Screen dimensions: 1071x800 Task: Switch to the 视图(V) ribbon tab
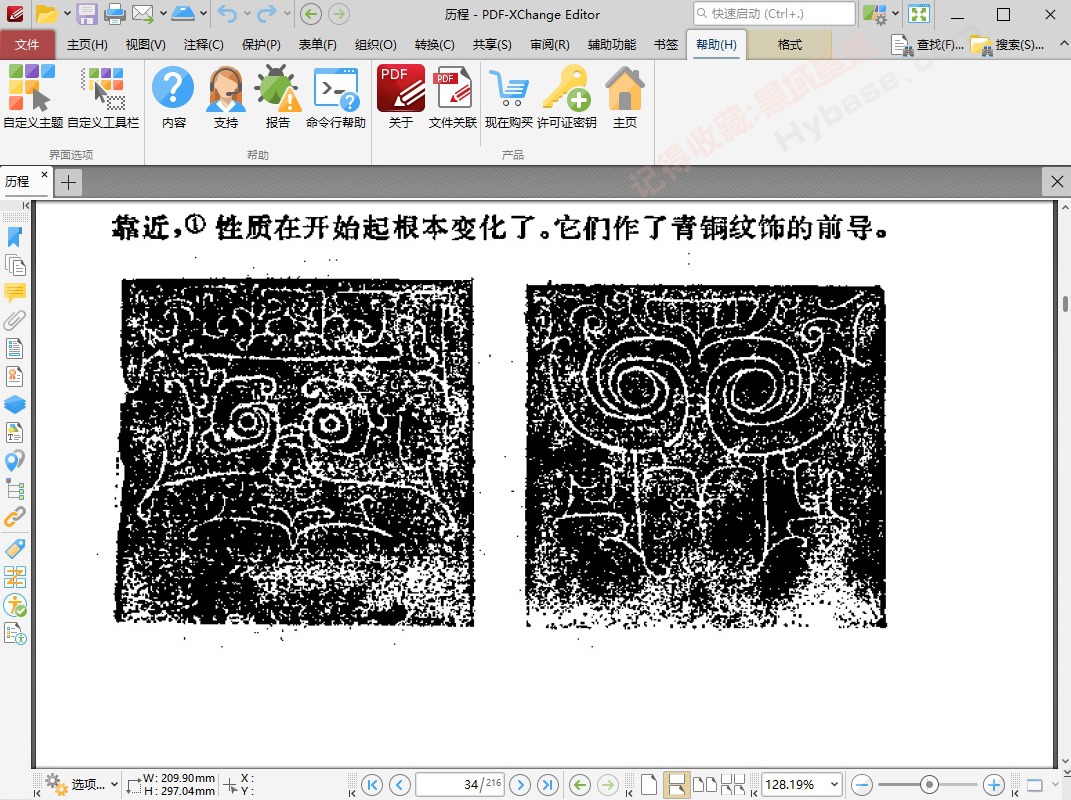(x=145, y=44)
